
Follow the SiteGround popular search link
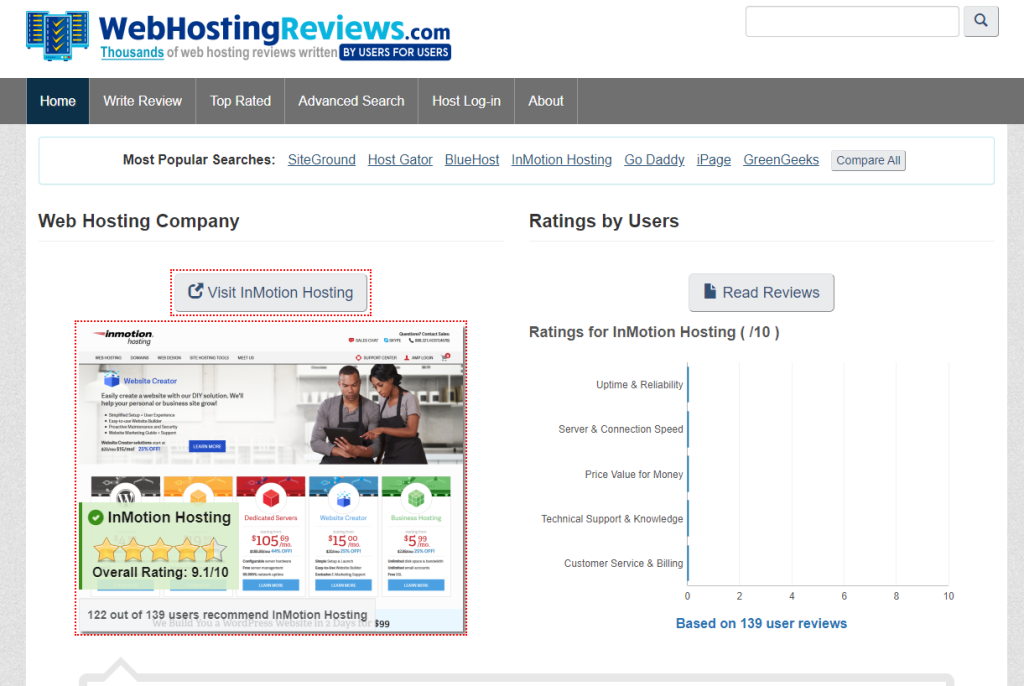(321, 160)
